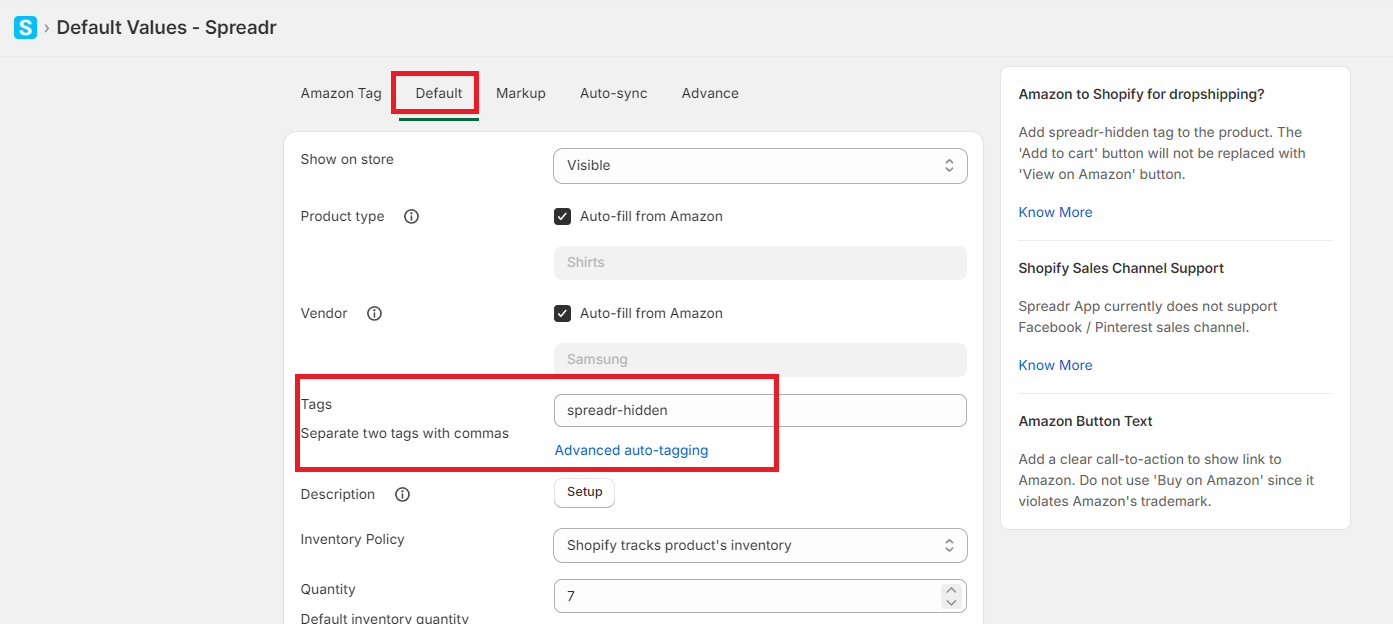Viewport: 1393px width, 637px height.
Task: Click the Quantity label
Action: [328, 589]
